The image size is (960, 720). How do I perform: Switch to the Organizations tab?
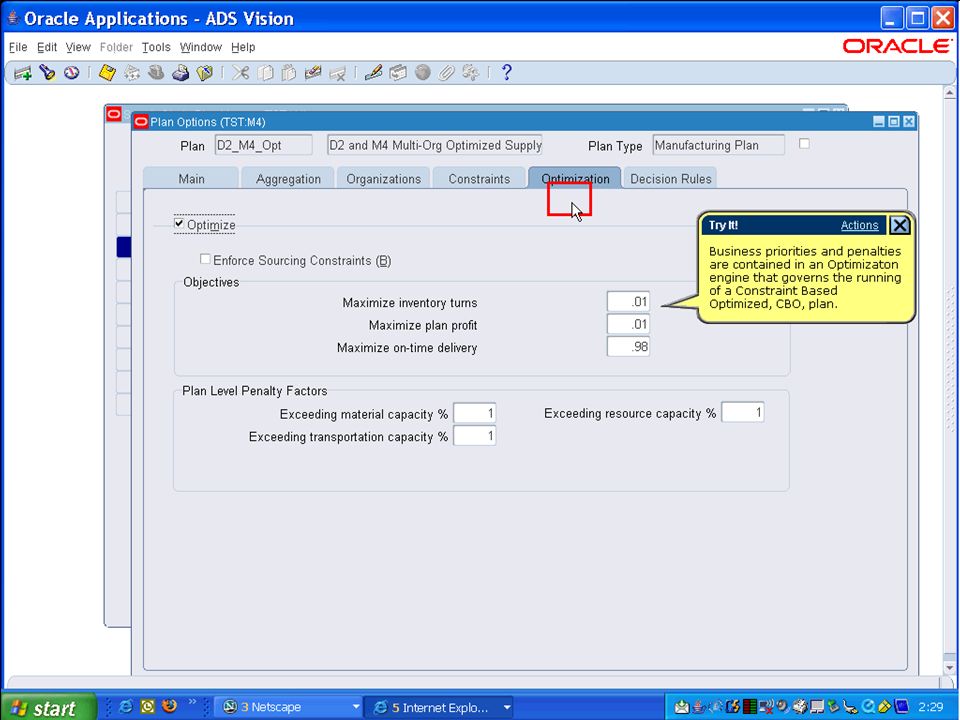coord(383,179)
